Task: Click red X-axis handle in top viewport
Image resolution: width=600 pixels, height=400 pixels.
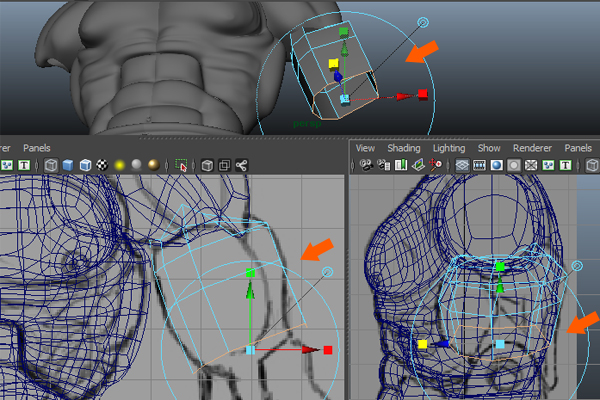Action: click(x=423, y=94)
